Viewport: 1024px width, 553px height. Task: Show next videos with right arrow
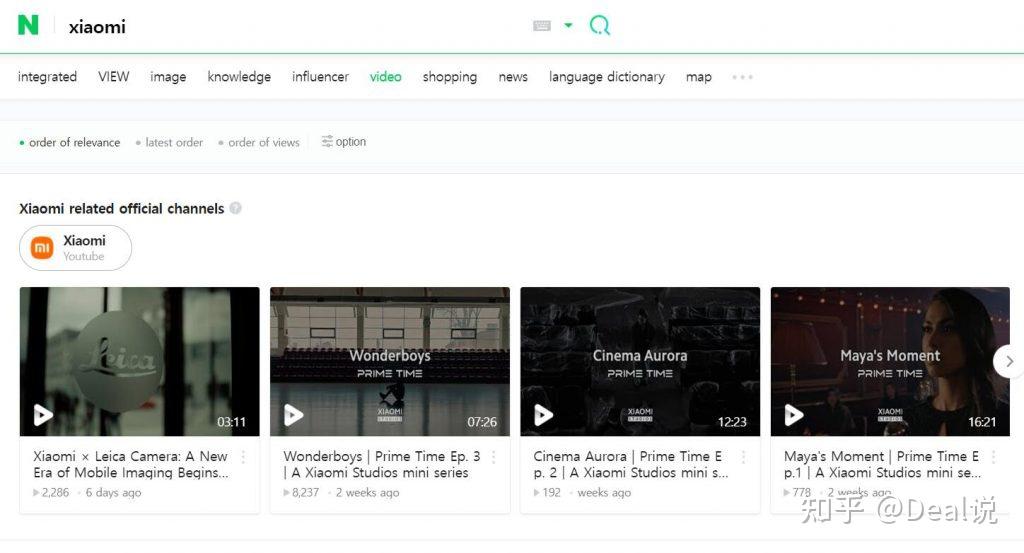click(x=1009, y=361)
